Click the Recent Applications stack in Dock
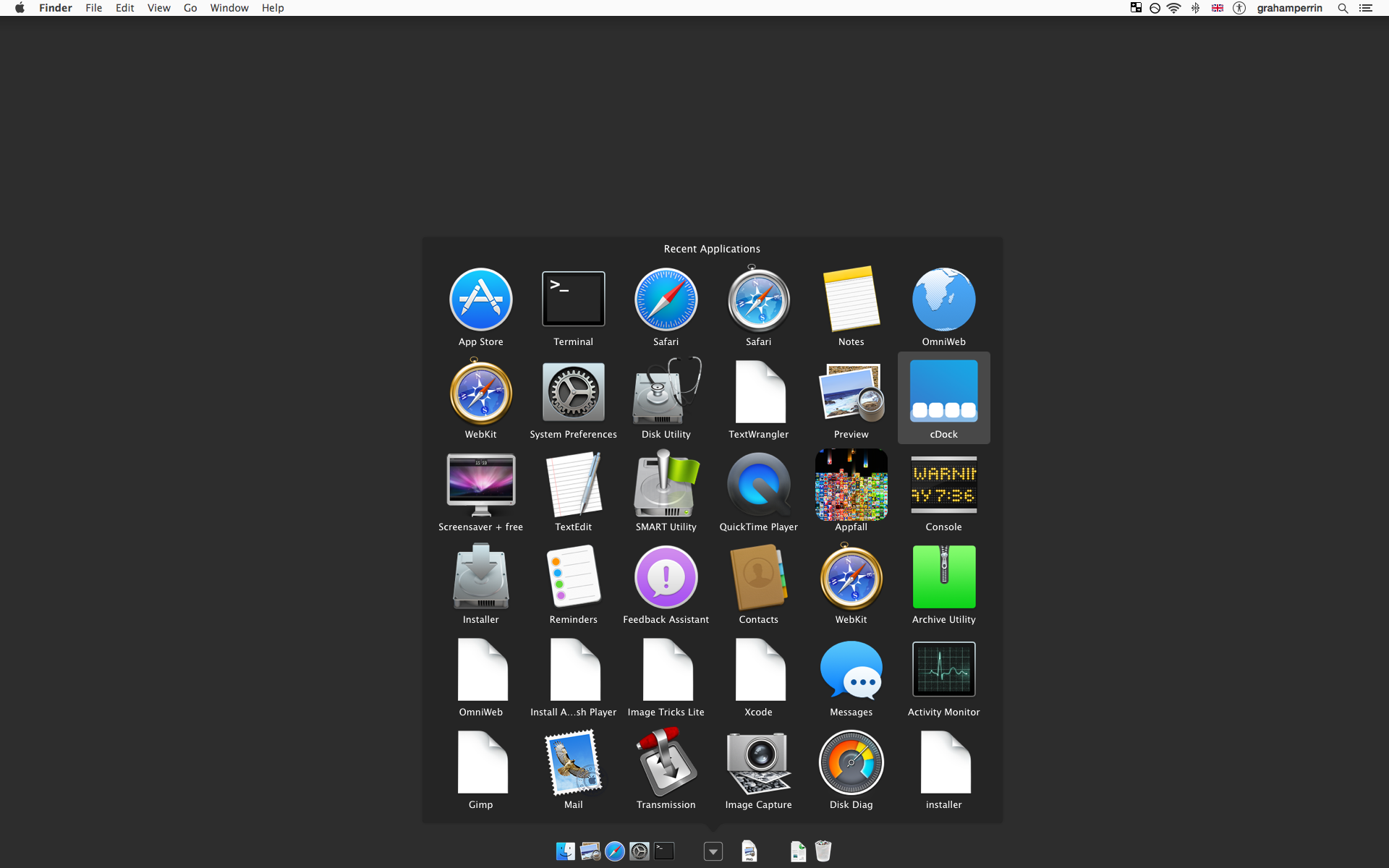This screenshot has width=1389, height=868. pos(713,851)
